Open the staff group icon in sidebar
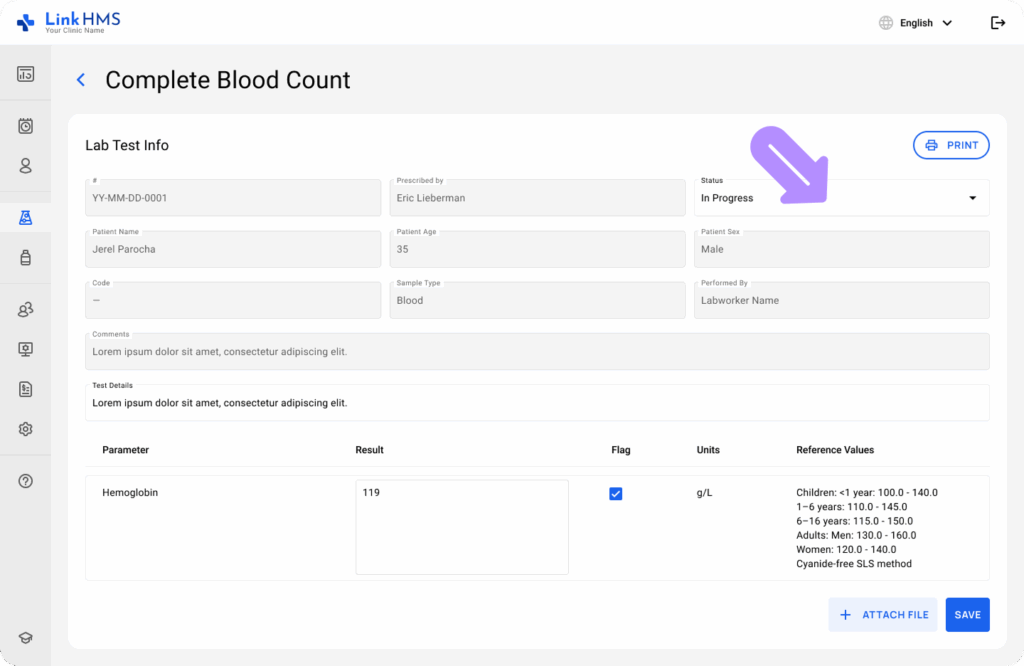The width and height of the screenshot is (1024, 666). click(x=25, y=309)
